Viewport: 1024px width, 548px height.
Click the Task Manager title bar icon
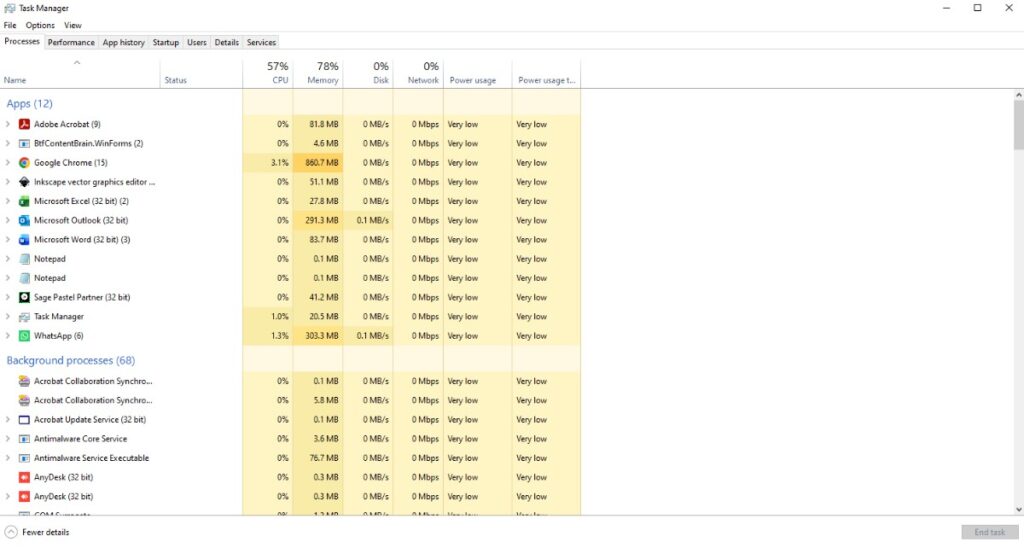pyautogui.click(x=9, y=8)
